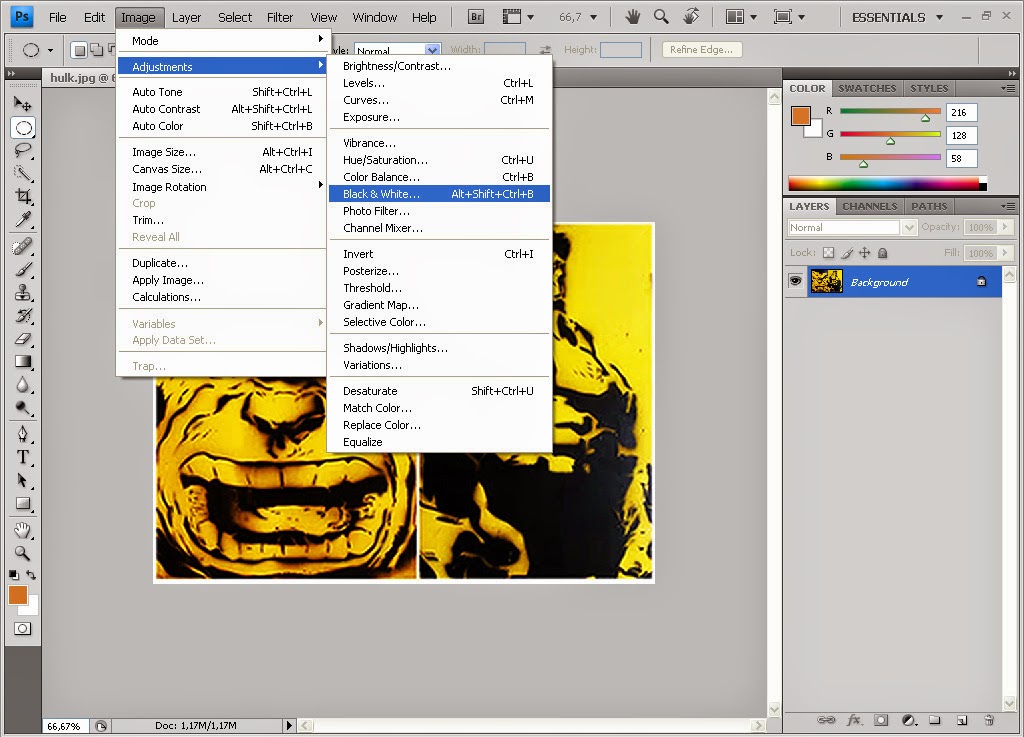Image resolution: width=1024 pixels, height=737 pixels.
Task: Reset default foreground and background colors
Action: tap(14, 575)
